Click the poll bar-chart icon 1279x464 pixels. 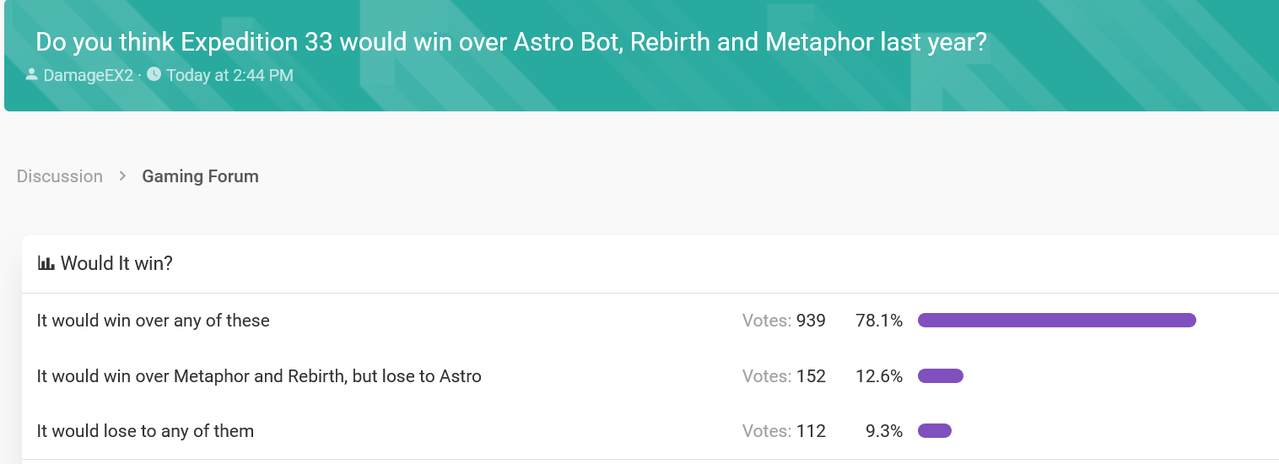(45, 264)
